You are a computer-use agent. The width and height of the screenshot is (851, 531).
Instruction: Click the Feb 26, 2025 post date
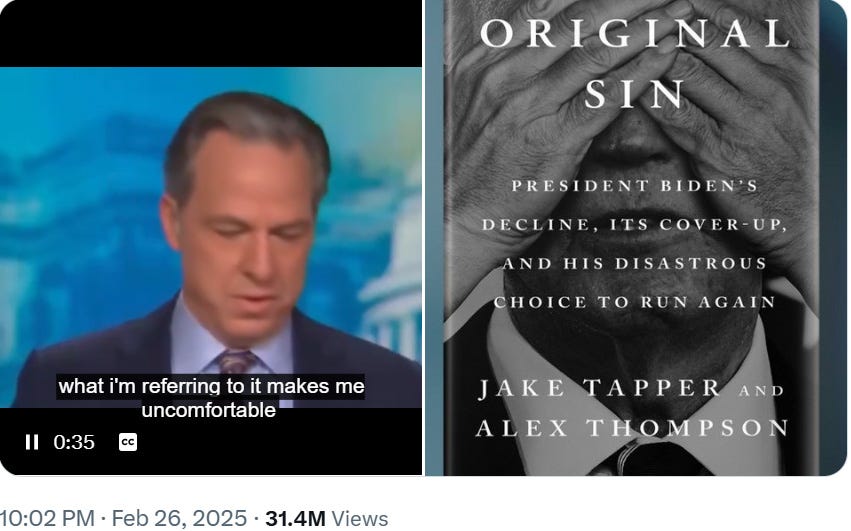click(x=179, y=518)
